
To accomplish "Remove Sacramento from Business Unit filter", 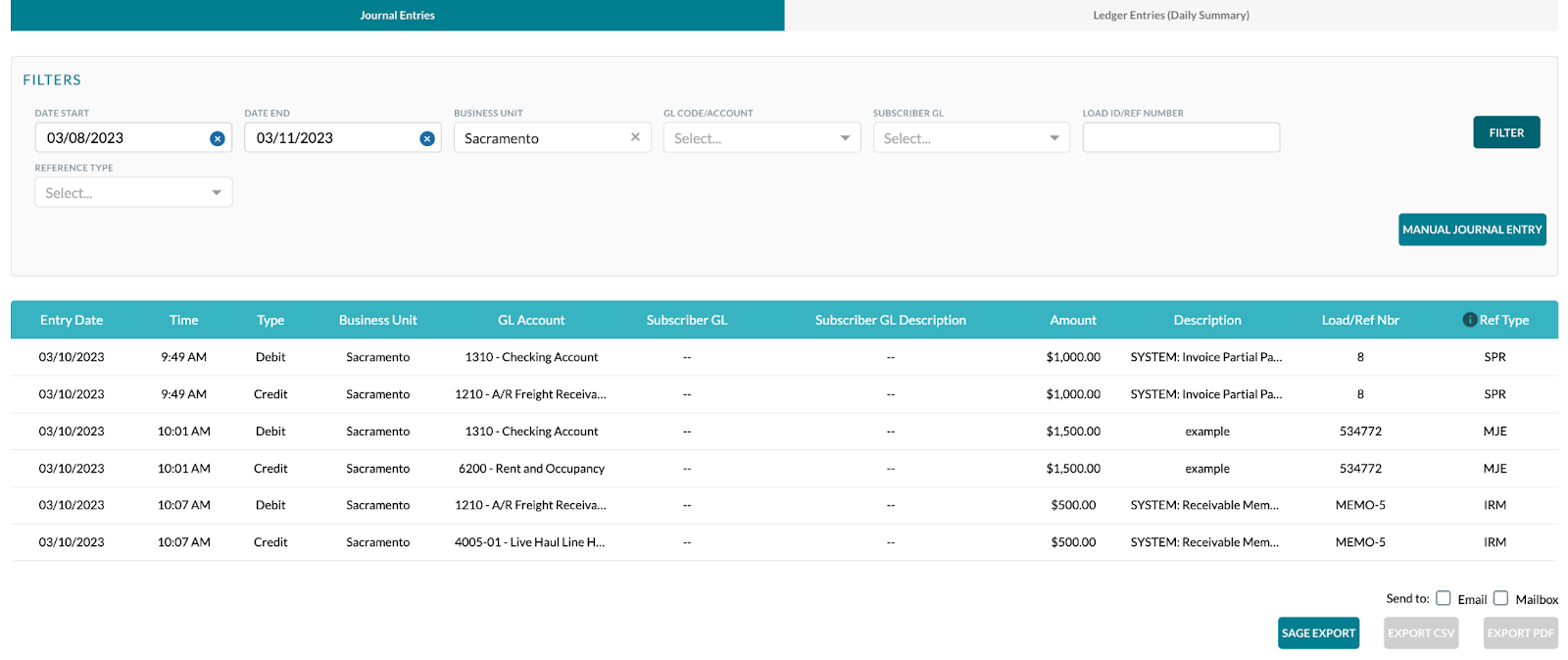I will click(x=635, y=137).
